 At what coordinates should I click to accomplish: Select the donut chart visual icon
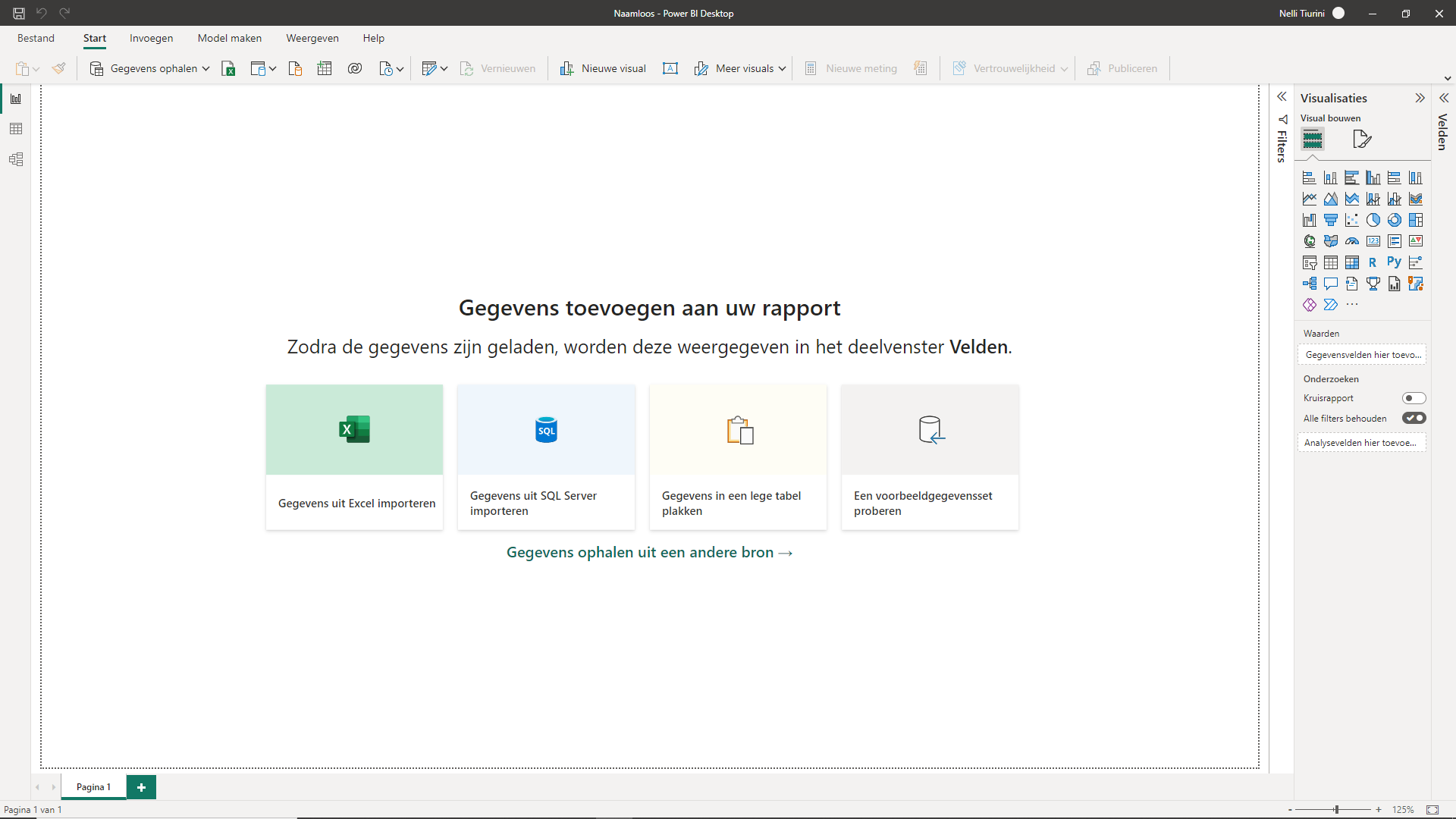(1395, 220)
